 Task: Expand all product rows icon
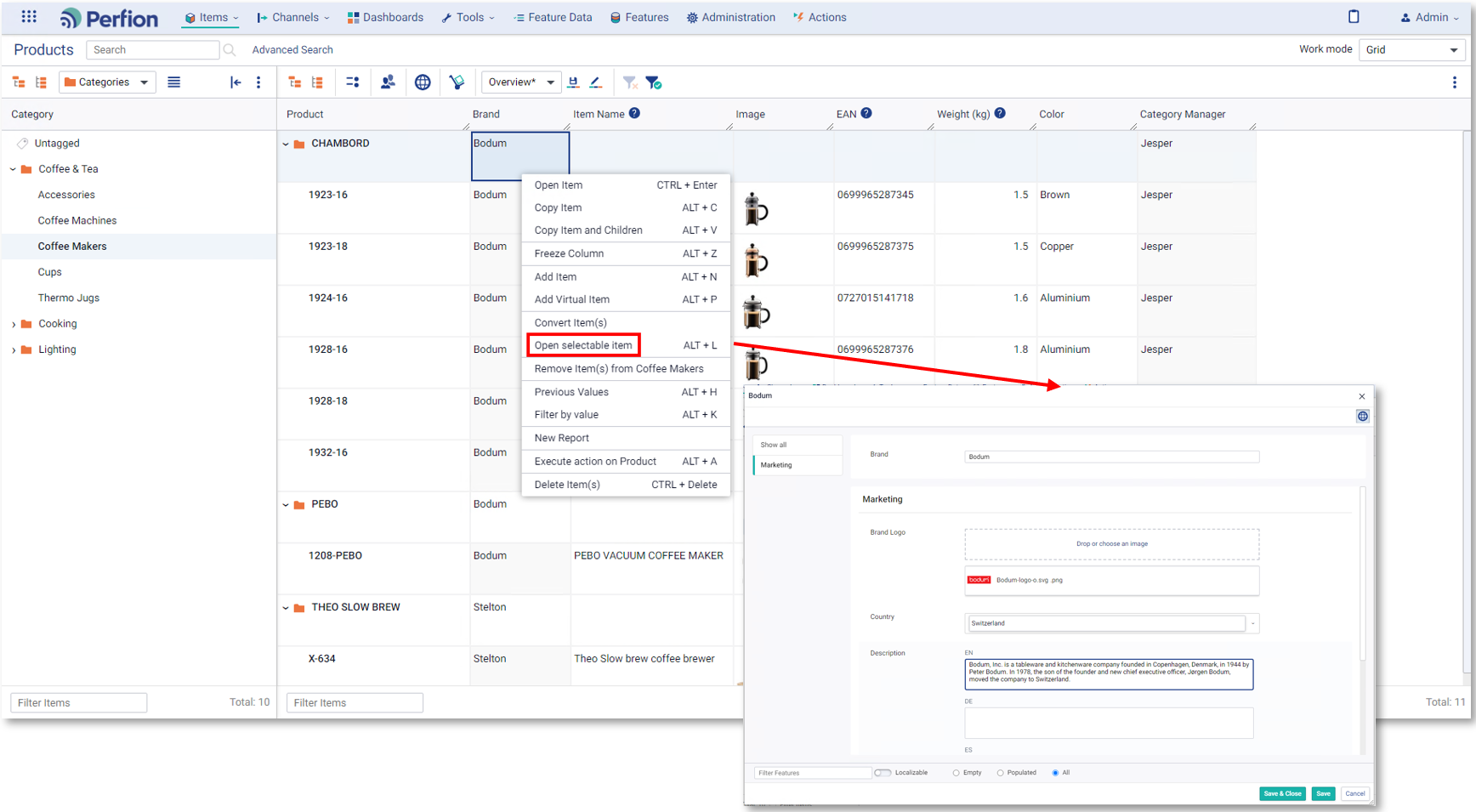295,82
